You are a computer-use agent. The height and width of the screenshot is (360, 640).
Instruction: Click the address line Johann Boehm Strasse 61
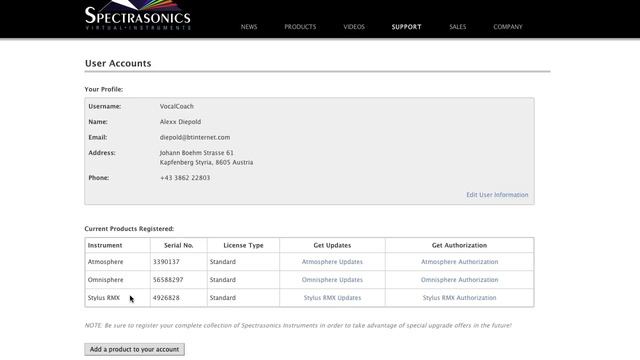point(196,153)
